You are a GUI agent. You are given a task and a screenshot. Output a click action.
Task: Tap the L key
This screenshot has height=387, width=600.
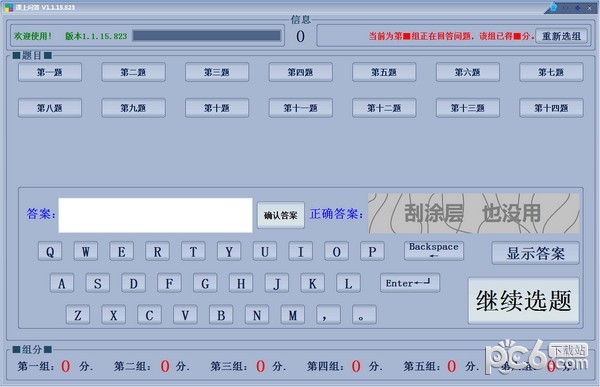(x=348, y=283)
